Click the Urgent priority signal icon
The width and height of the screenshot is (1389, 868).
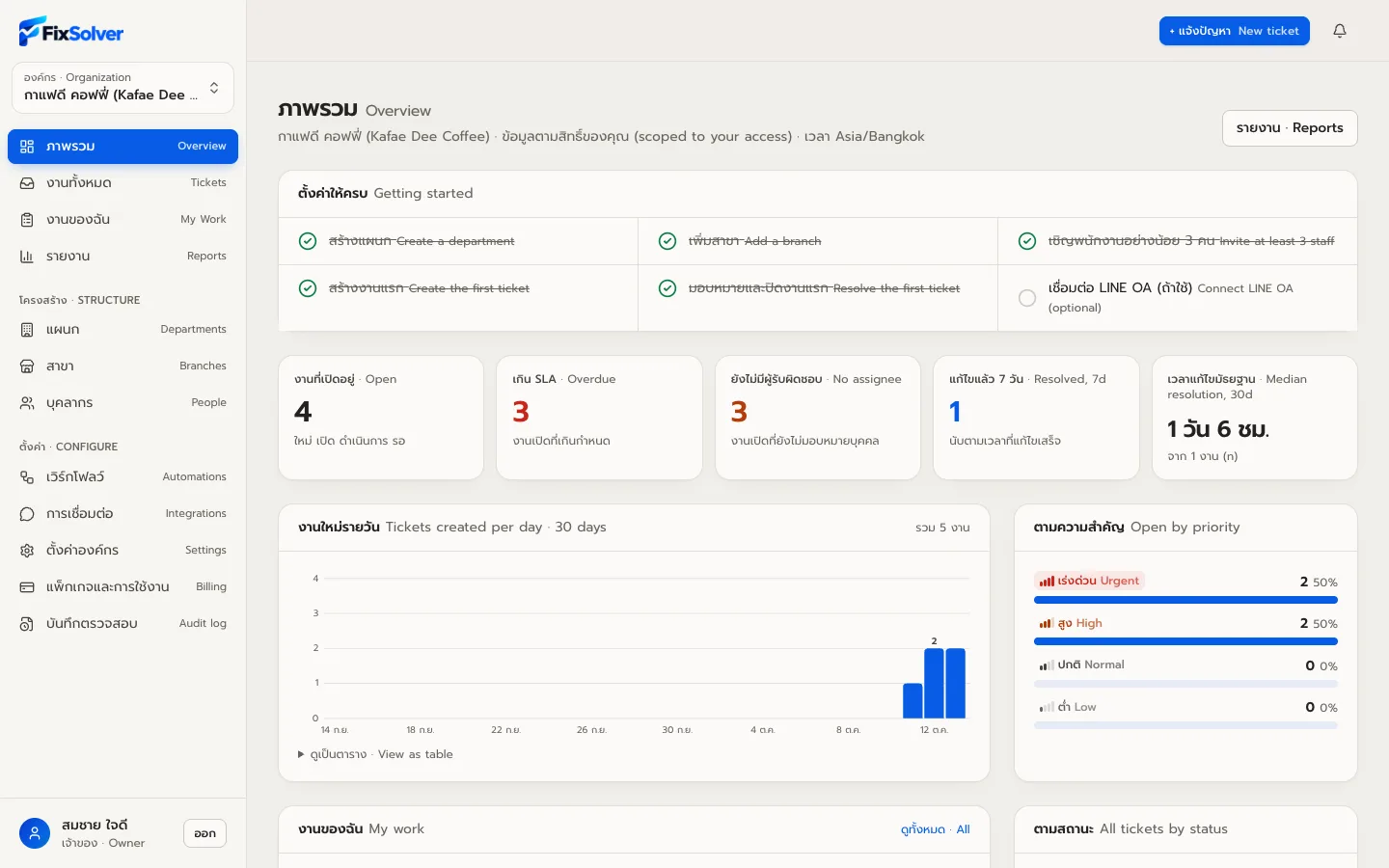pyautogui.click(x=1047, y=582)
